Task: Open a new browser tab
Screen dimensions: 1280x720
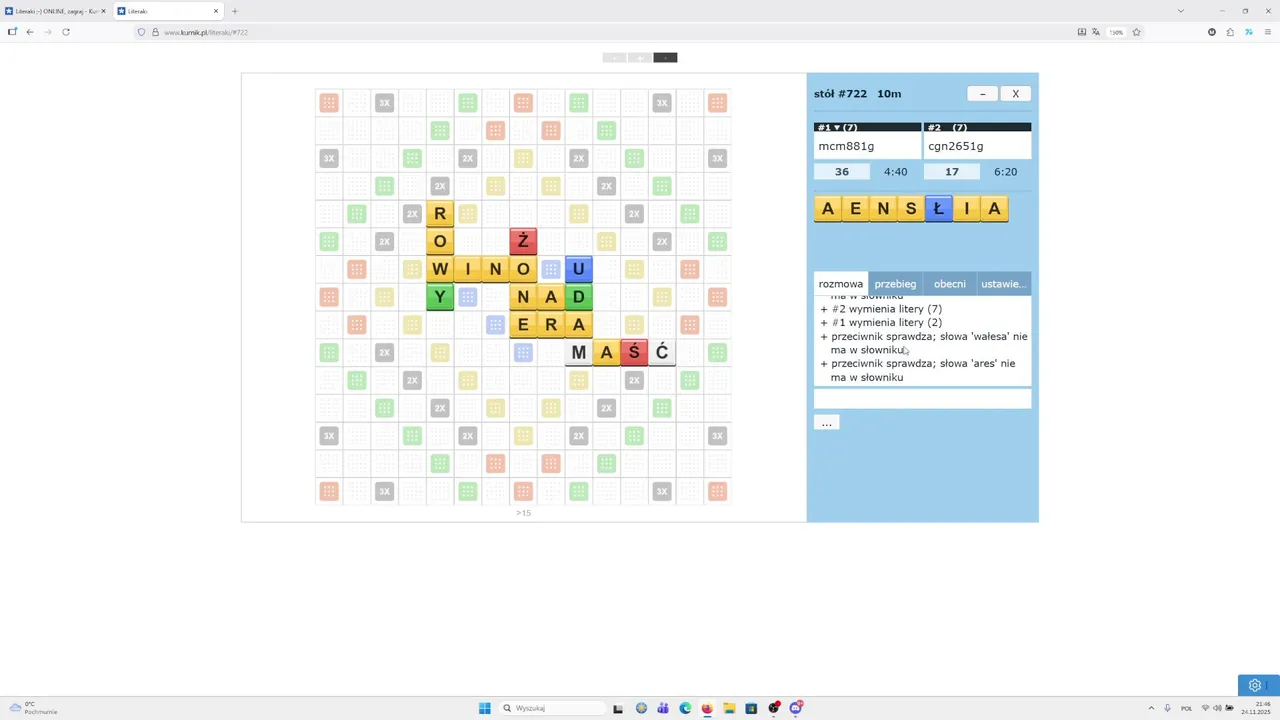Action: 235,11
